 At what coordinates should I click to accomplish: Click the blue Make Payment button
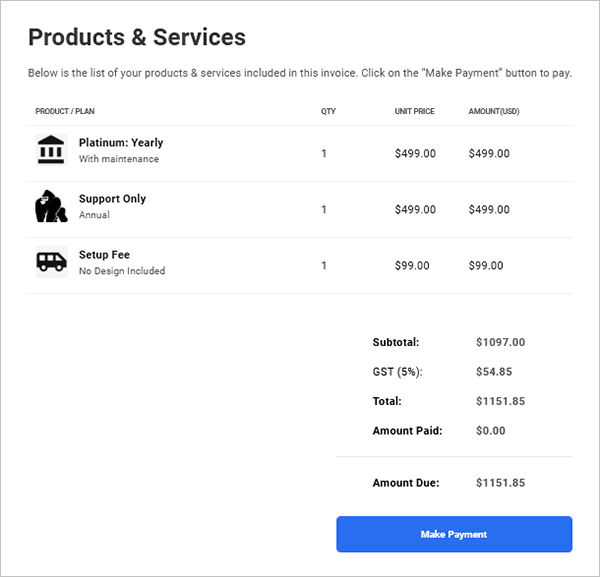[454, 534]
